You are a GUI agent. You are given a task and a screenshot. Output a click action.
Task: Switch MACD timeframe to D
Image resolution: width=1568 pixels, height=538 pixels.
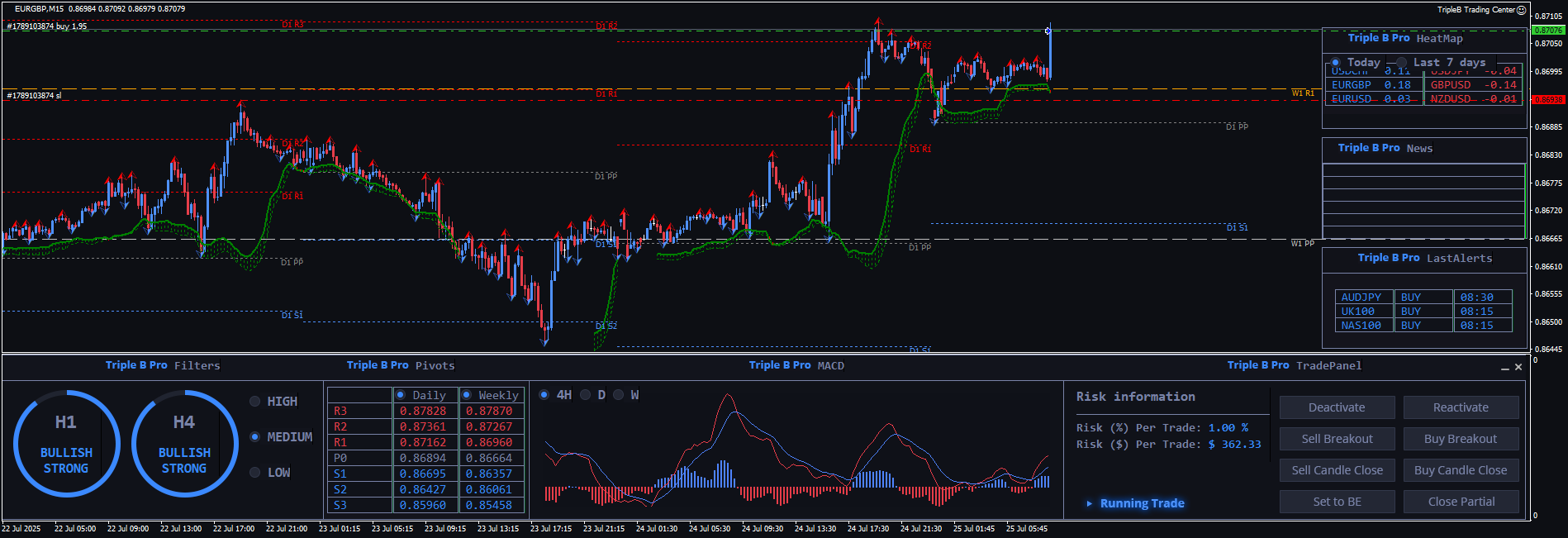586,395
